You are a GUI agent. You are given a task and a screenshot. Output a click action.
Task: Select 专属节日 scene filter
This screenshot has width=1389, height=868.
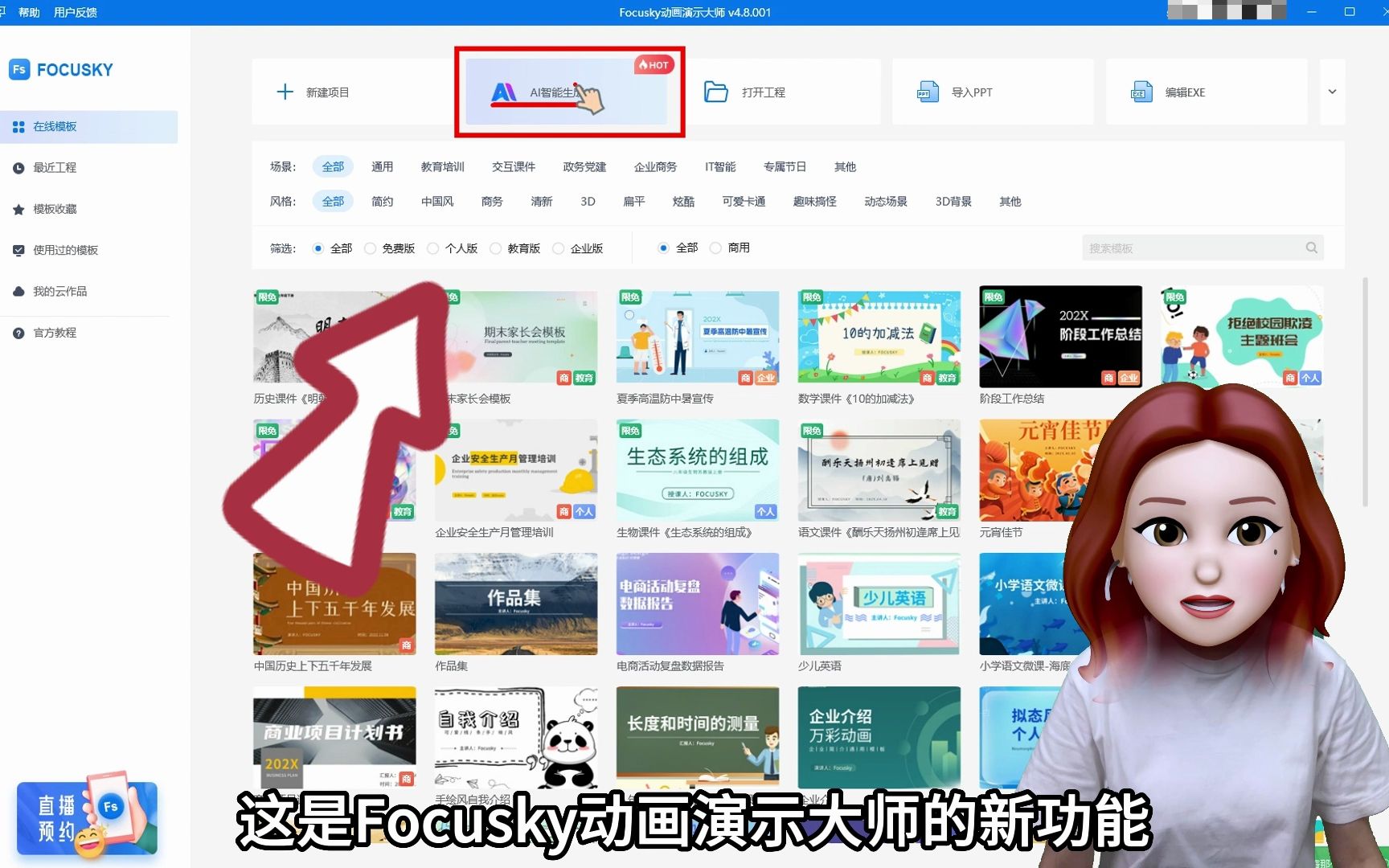[785, 166]
